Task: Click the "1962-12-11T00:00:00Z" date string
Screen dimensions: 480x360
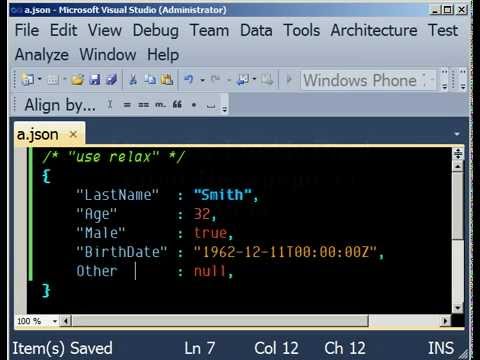Action: click(285, 252)
